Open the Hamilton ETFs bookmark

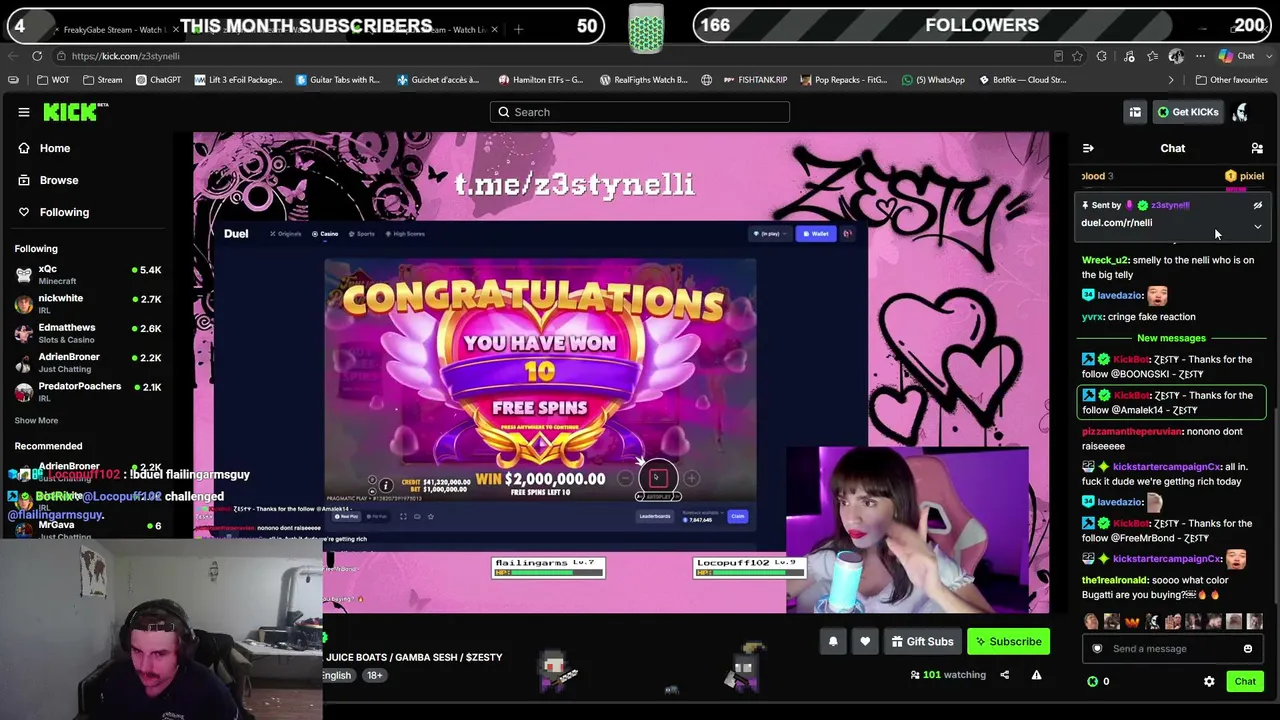(x=540, y=80)
